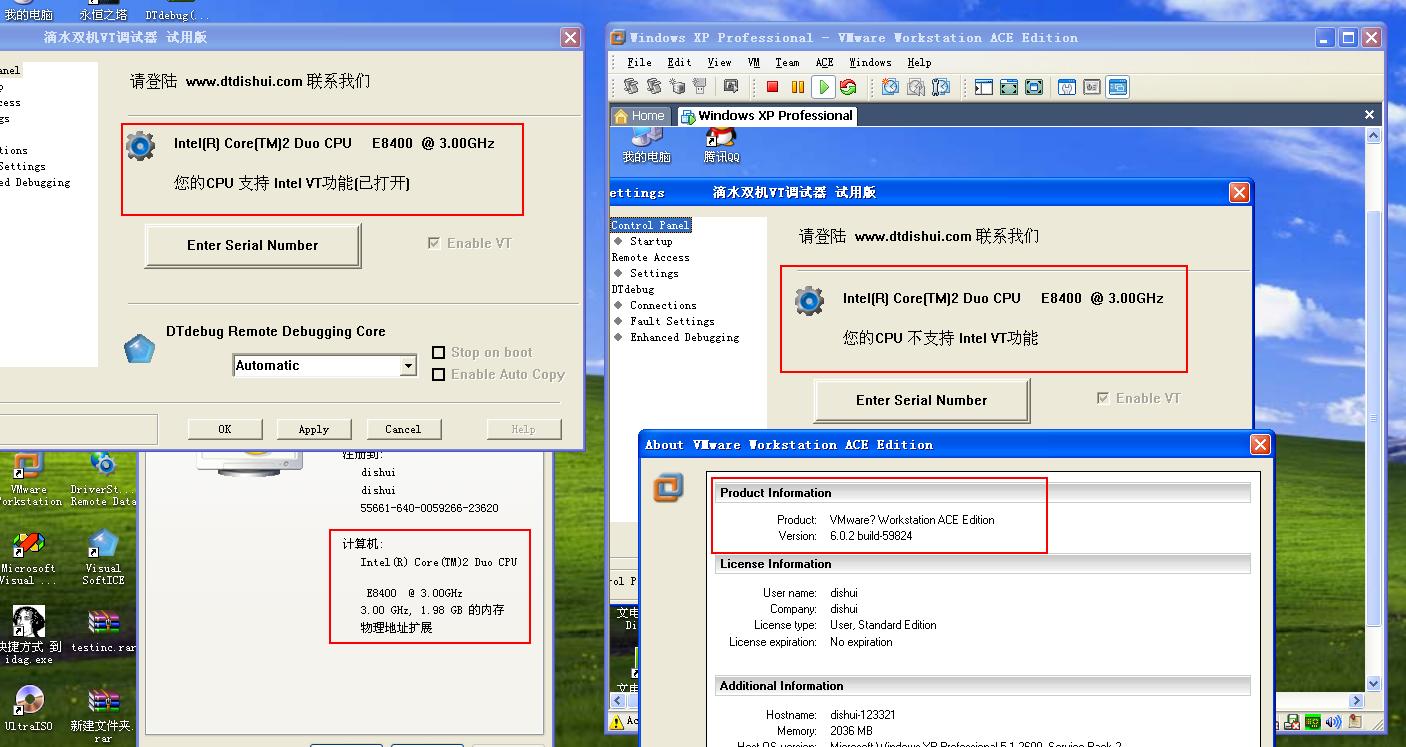This screenshot has height=747, width=1406.
Task: Open the 我的电脑 icon inside the VM desktop
Action: (646, 146)
